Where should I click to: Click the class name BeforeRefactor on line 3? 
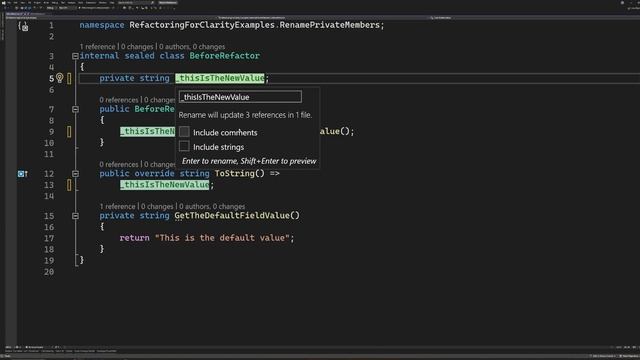pos(224,56)
